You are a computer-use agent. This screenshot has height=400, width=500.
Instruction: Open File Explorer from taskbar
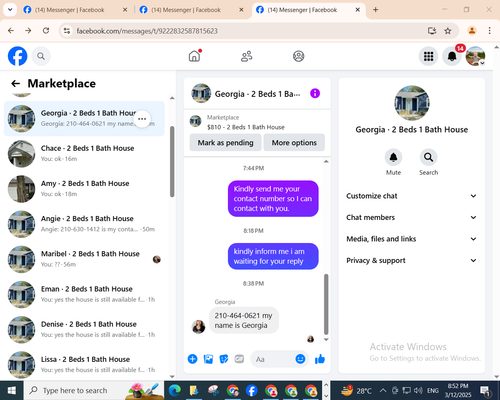pos(194,390)
